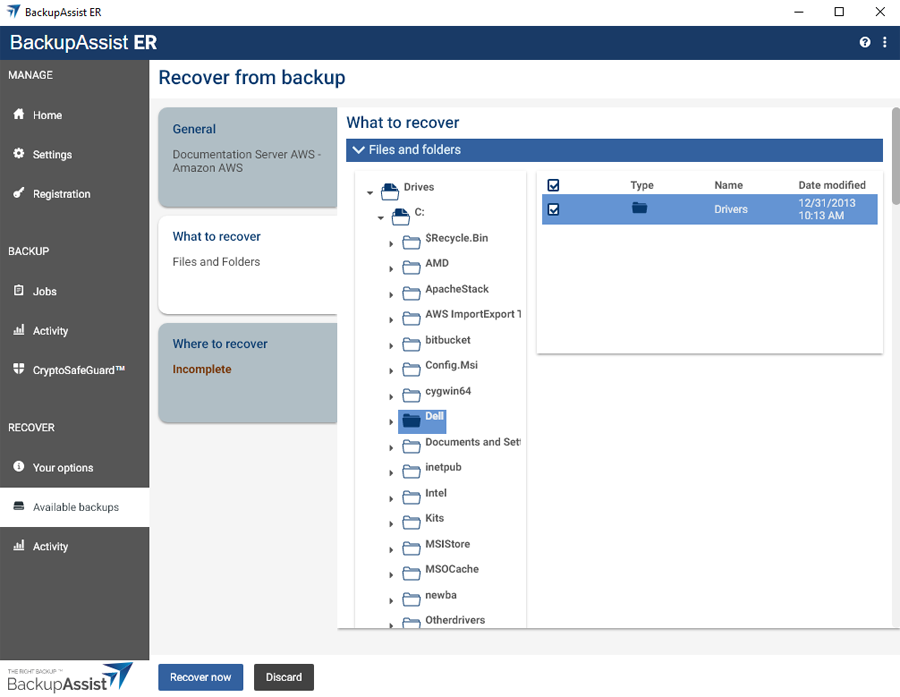Viewport: 900px width, 697px height.
Task: Click the cygwin64 folder icon
Action: coord(411,395)
